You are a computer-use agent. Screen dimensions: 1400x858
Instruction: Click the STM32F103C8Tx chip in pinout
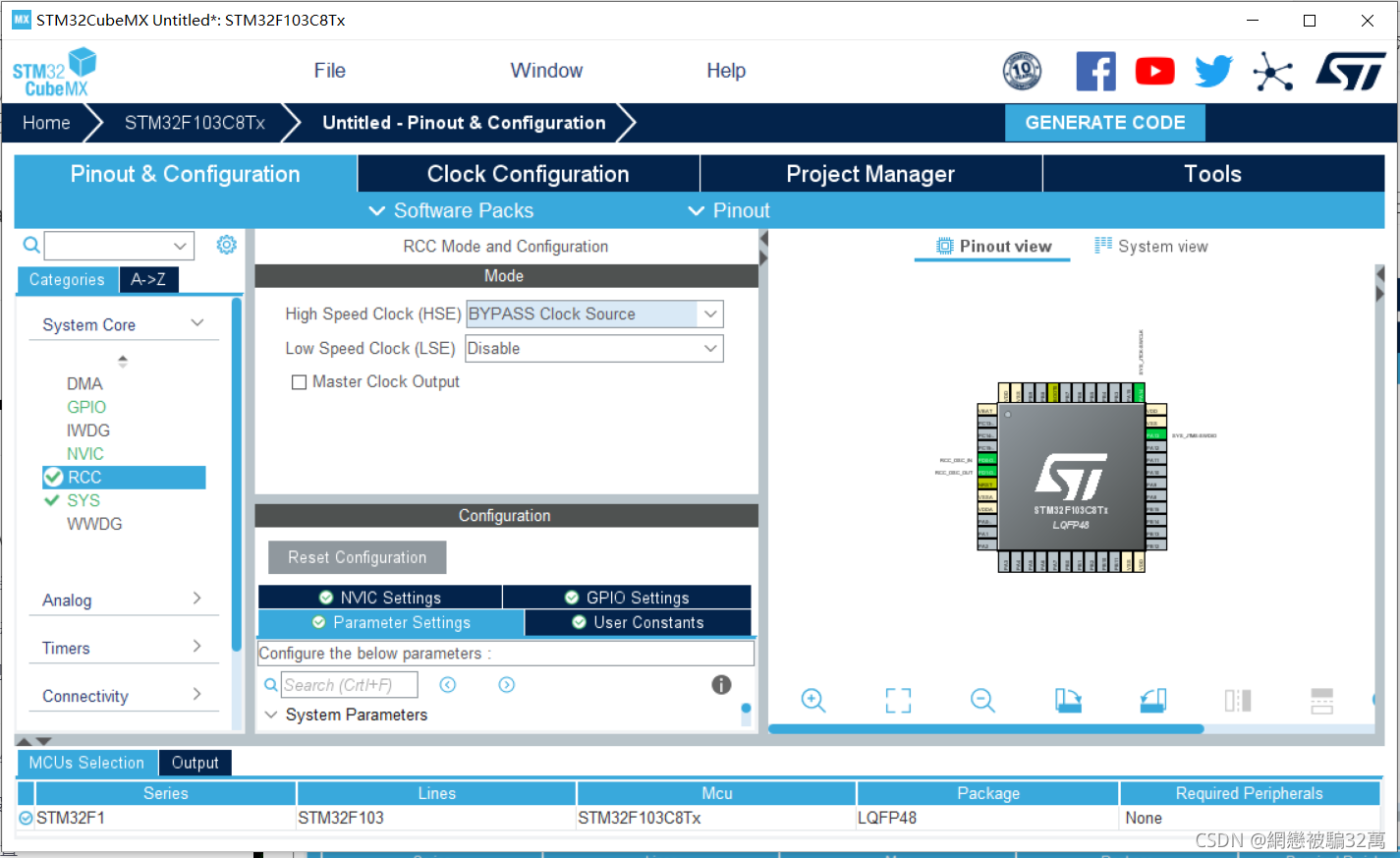[x=1071, y=477]
